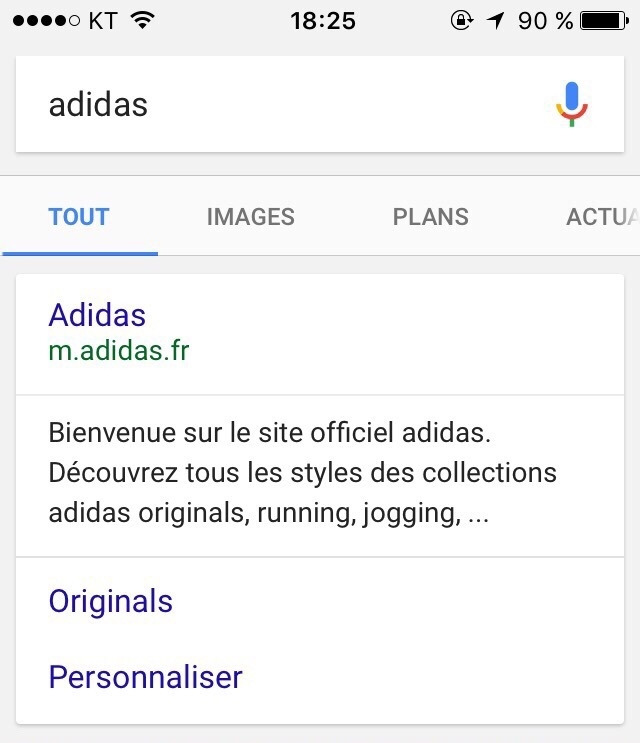Tap the 90 % battery percentage label
Viewport: 640px width, 743px height.
[x=546, y=21]
